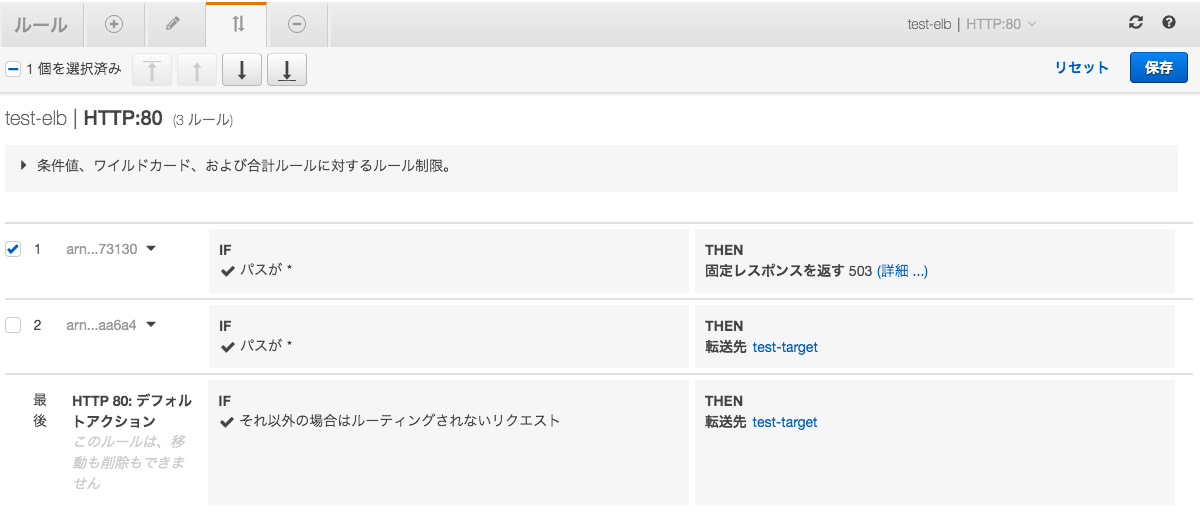Screen dimensions: 1200x530
Task: Move selected rule down one position
Action: (x=242, y=69)
